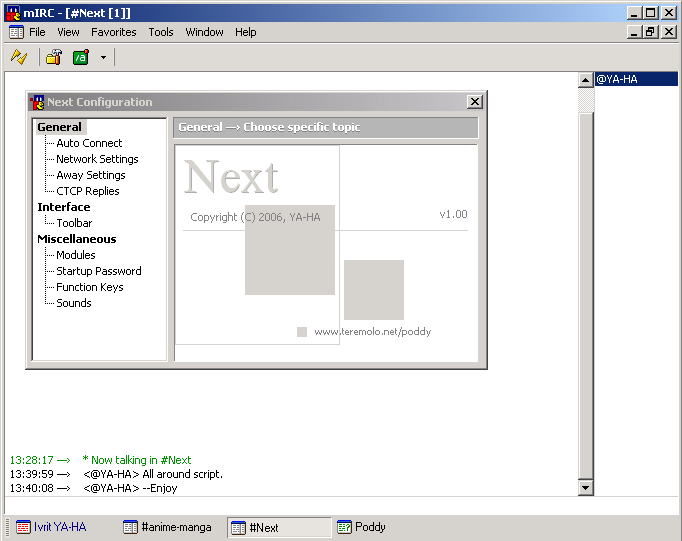Open the www.teremolo.net/poddy link
The image size is (682, 541).
click(372, 332)
